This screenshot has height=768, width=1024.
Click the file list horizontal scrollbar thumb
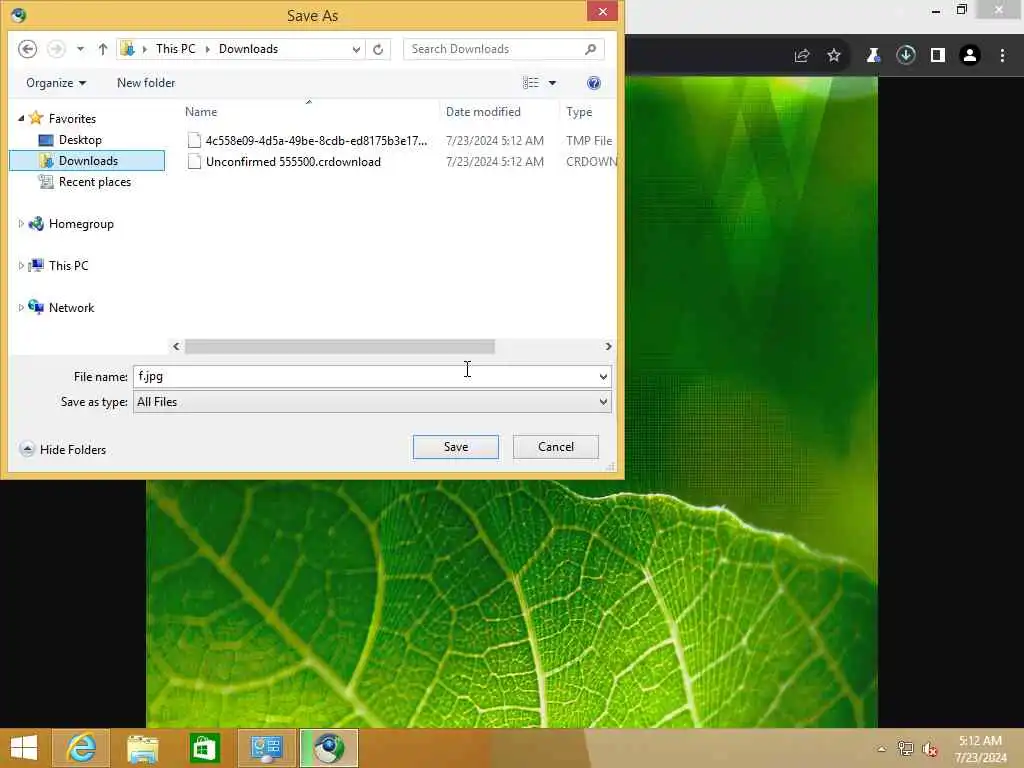[340, 346]
